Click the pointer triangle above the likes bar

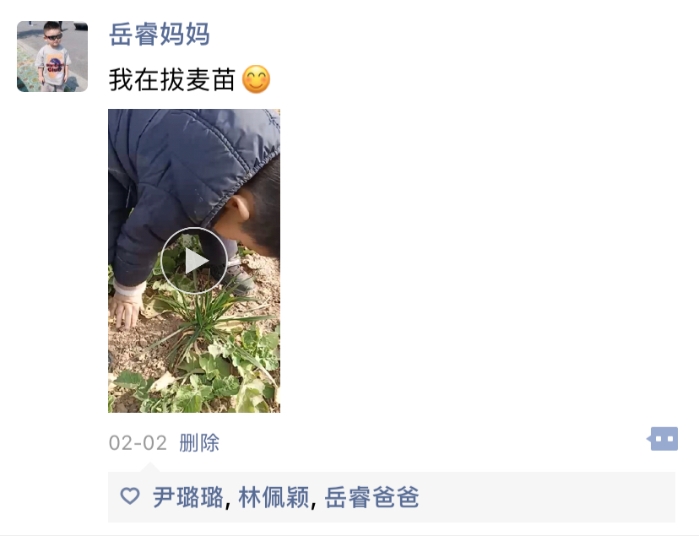coord(150,468)
